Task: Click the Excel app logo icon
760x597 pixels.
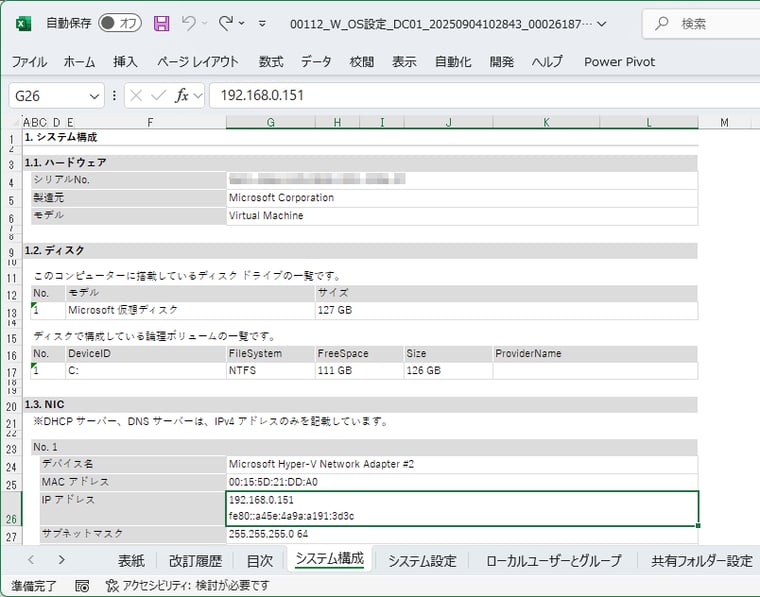Action: pos(22,23)
